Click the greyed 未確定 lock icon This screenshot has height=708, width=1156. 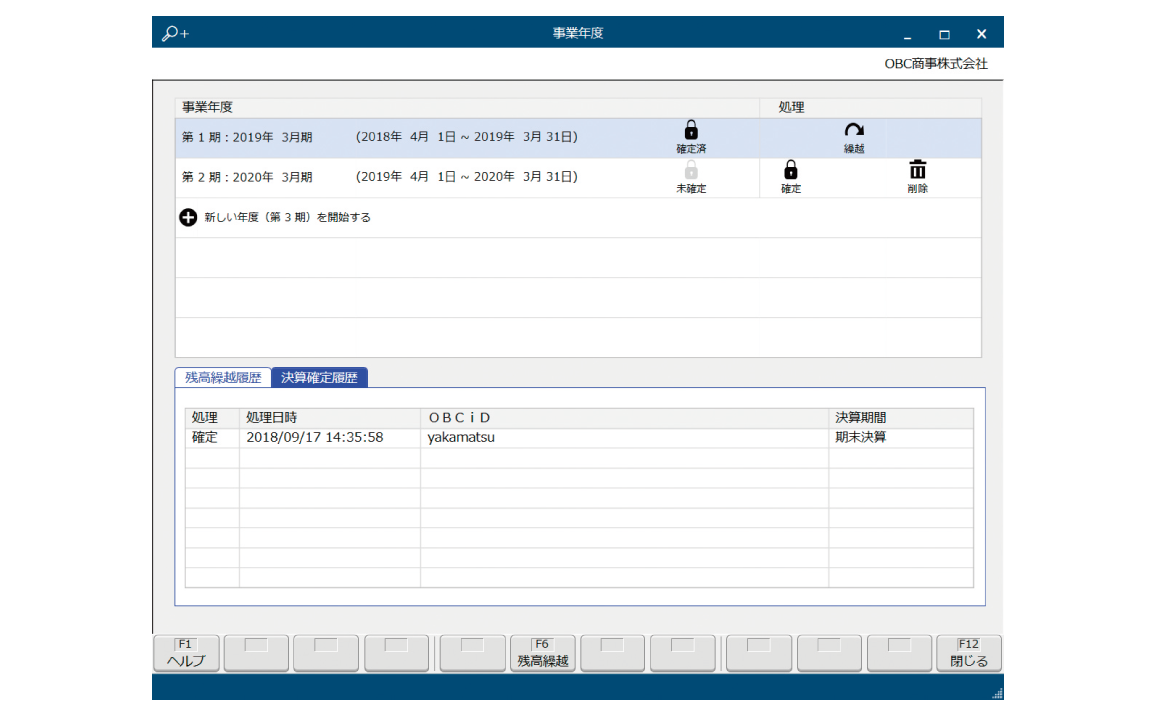point(691,171)
